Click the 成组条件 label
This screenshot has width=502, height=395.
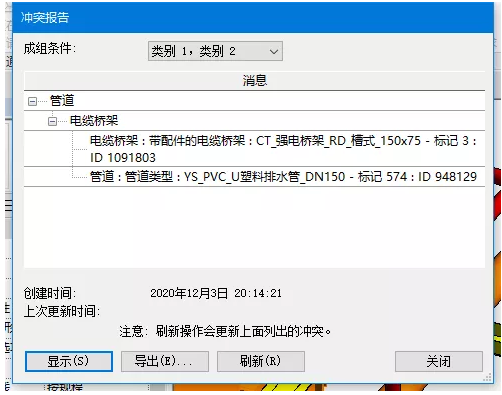pyautogui.click(x=50, y=49)
